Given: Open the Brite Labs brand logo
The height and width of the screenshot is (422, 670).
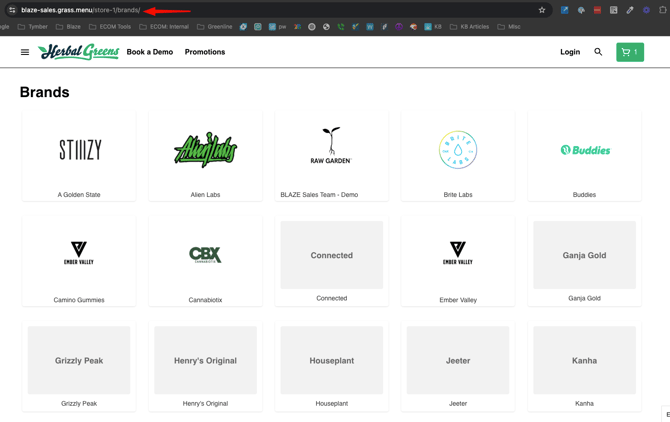Looking at the screenshot, I should (x=458, y=150).
